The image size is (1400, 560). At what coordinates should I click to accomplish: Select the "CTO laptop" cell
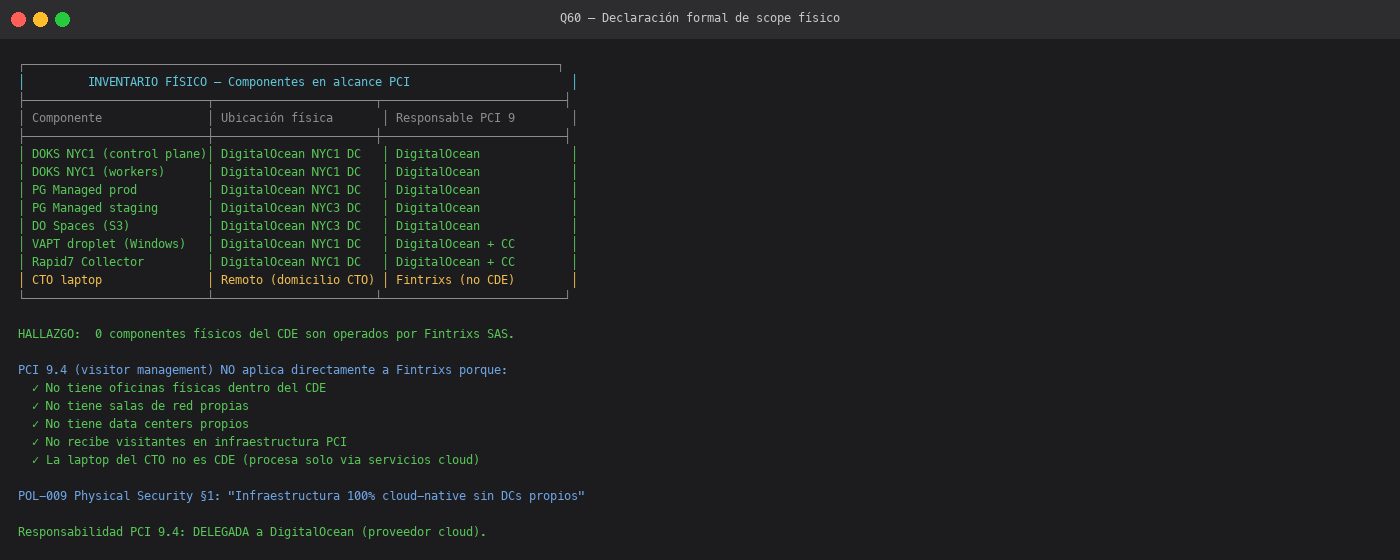pyautogui.click(x=67, y=280)
